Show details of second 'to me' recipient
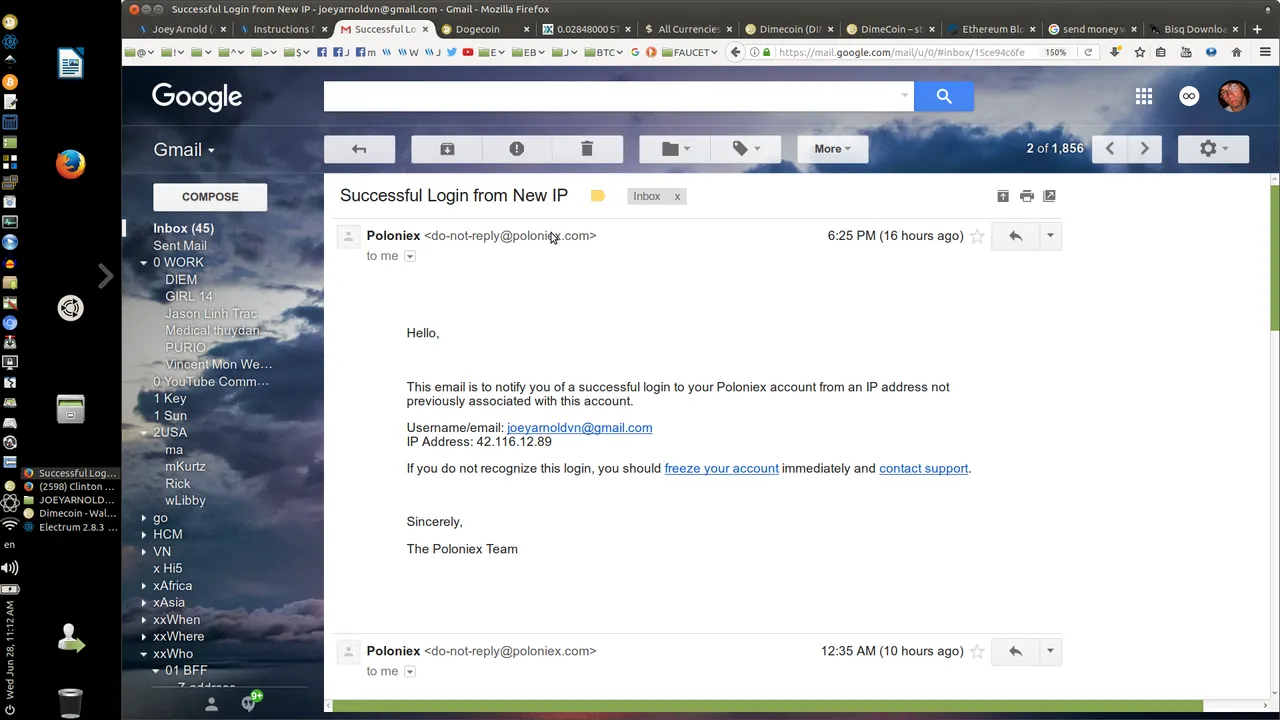The image size is (1280, 720). click(x=409, y=671)
